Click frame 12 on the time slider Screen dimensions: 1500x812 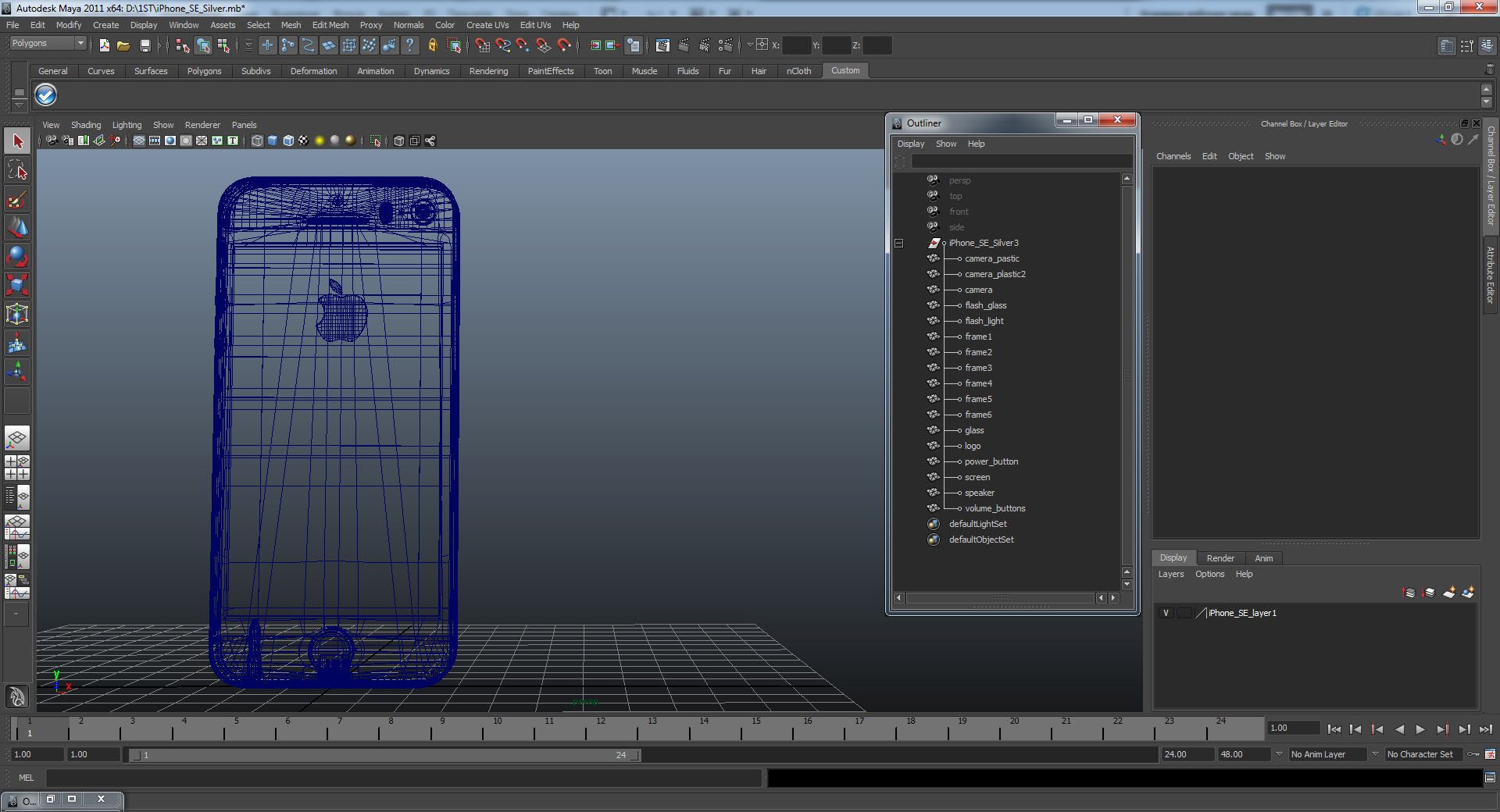(x=601, y=729)
